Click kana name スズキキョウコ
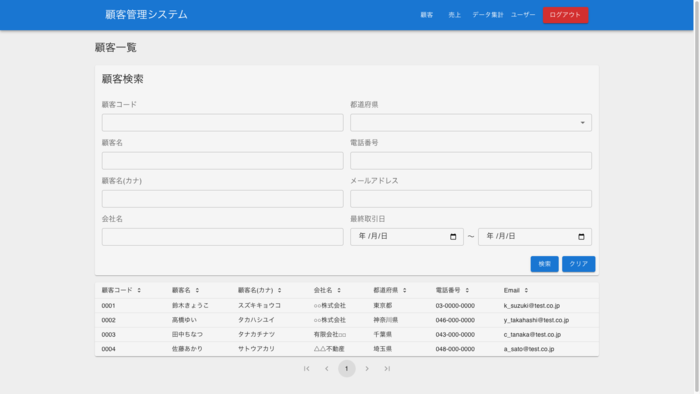 coord(259,306)
